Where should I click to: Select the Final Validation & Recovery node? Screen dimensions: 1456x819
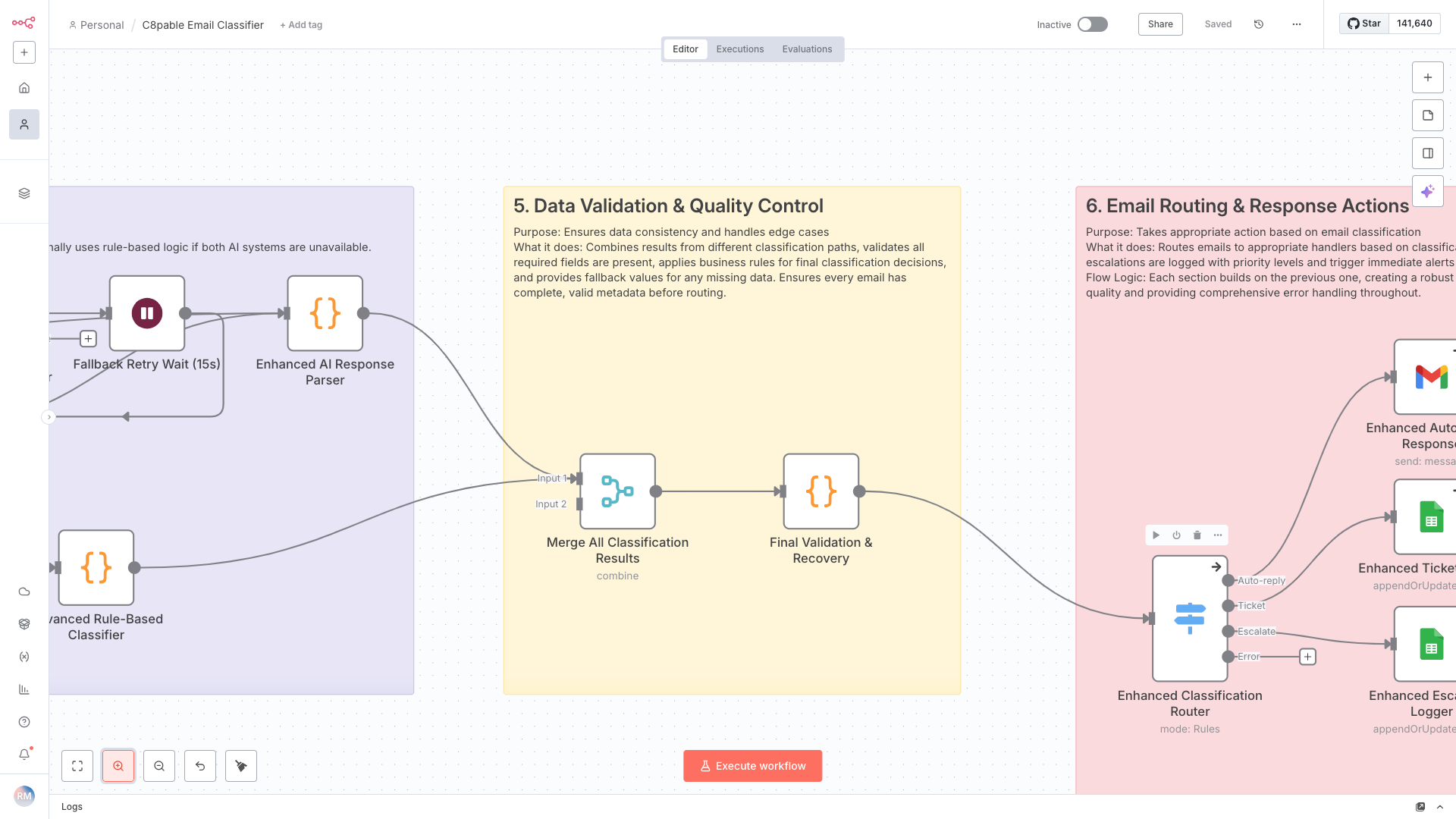point(821,491)
